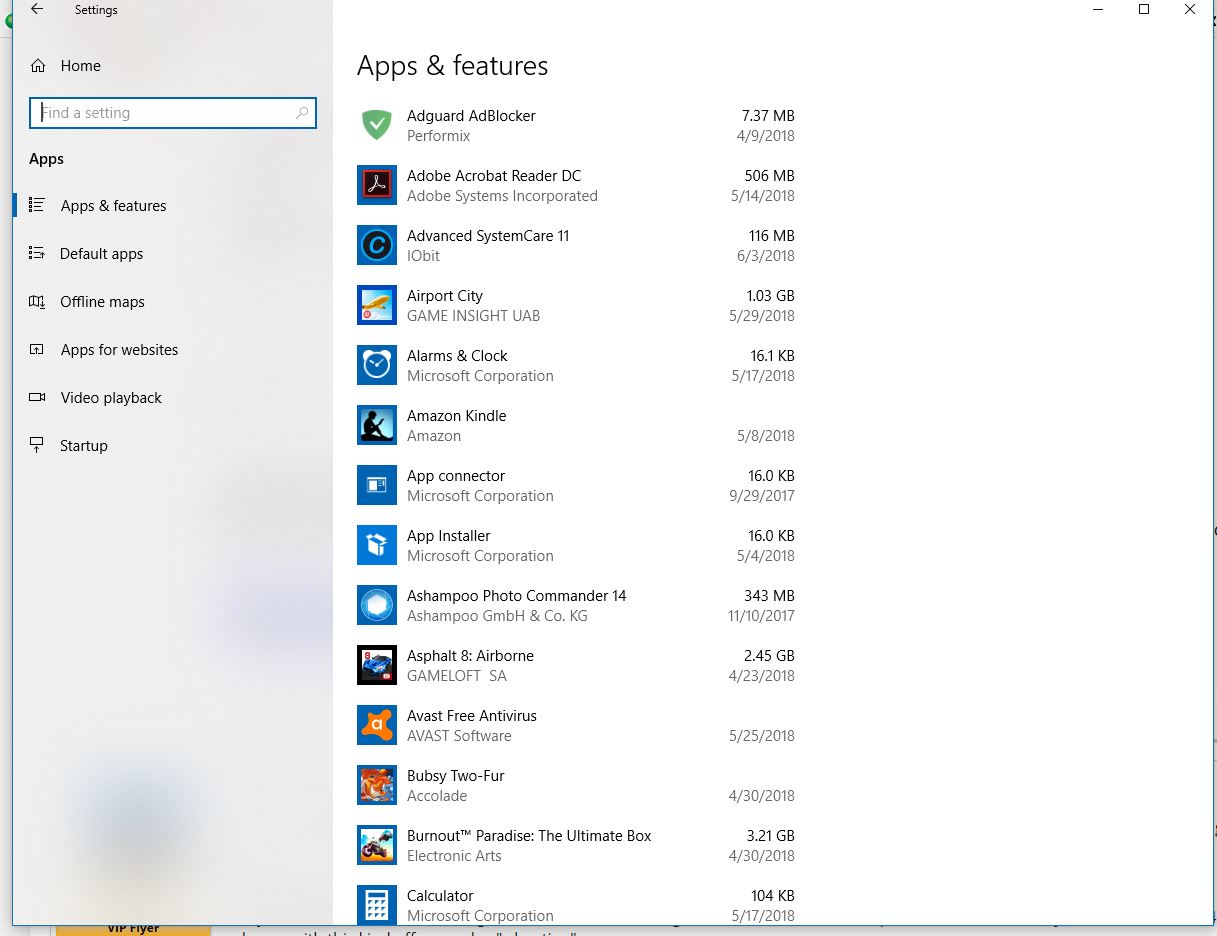Select Ashampoo Photo Commander 14 entry
Screen dimensions: 1217x936
[576, 605]
